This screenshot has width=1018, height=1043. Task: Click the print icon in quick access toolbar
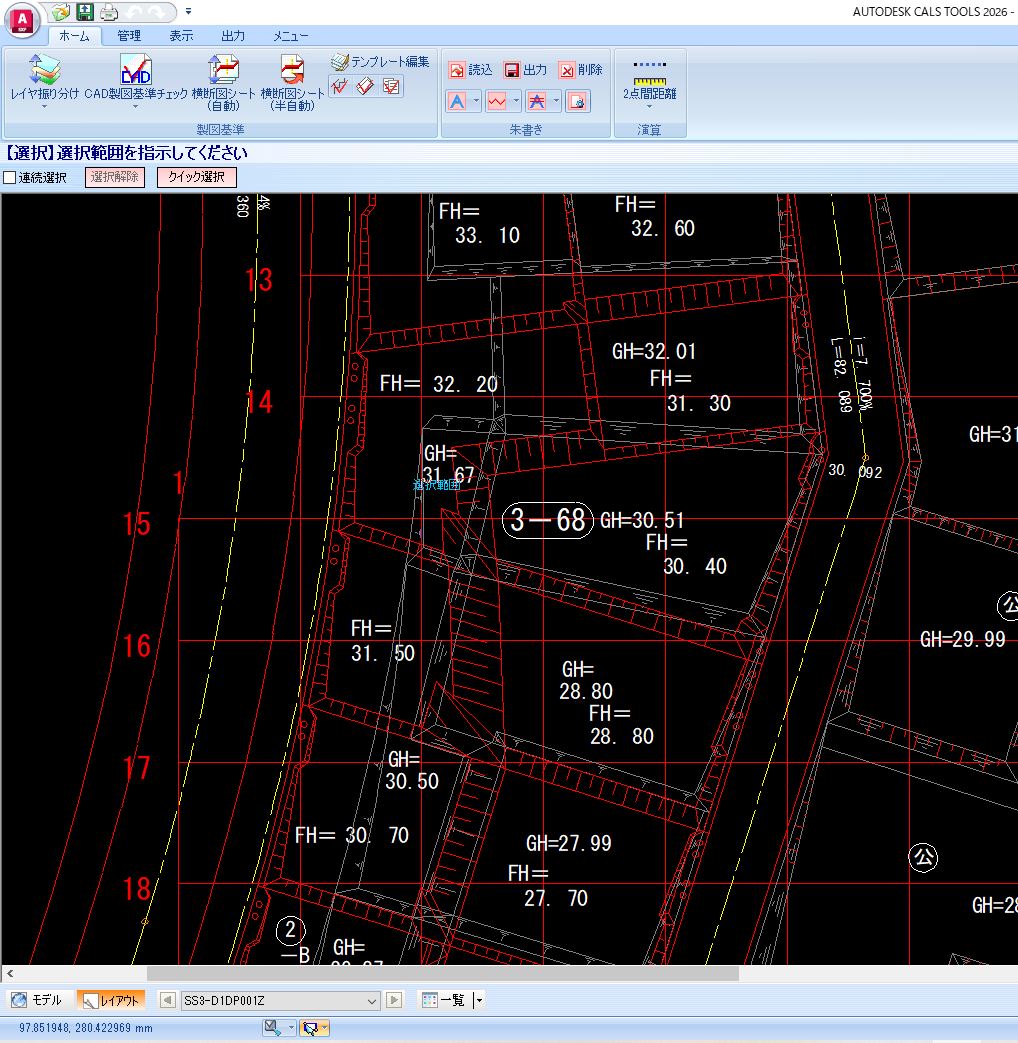(109, 12)
